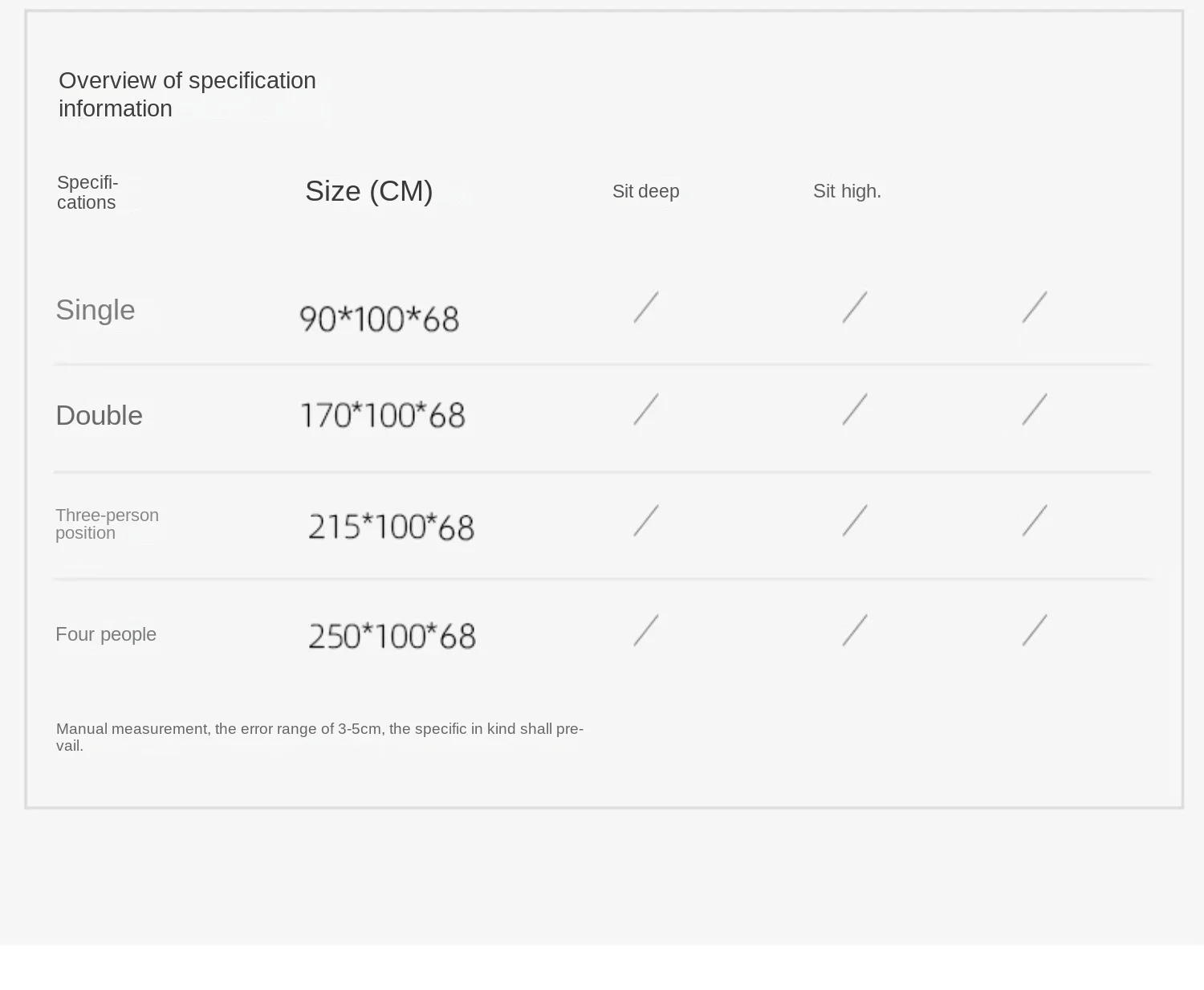Click the "Size (CM)" column header

tap(368, 191)
